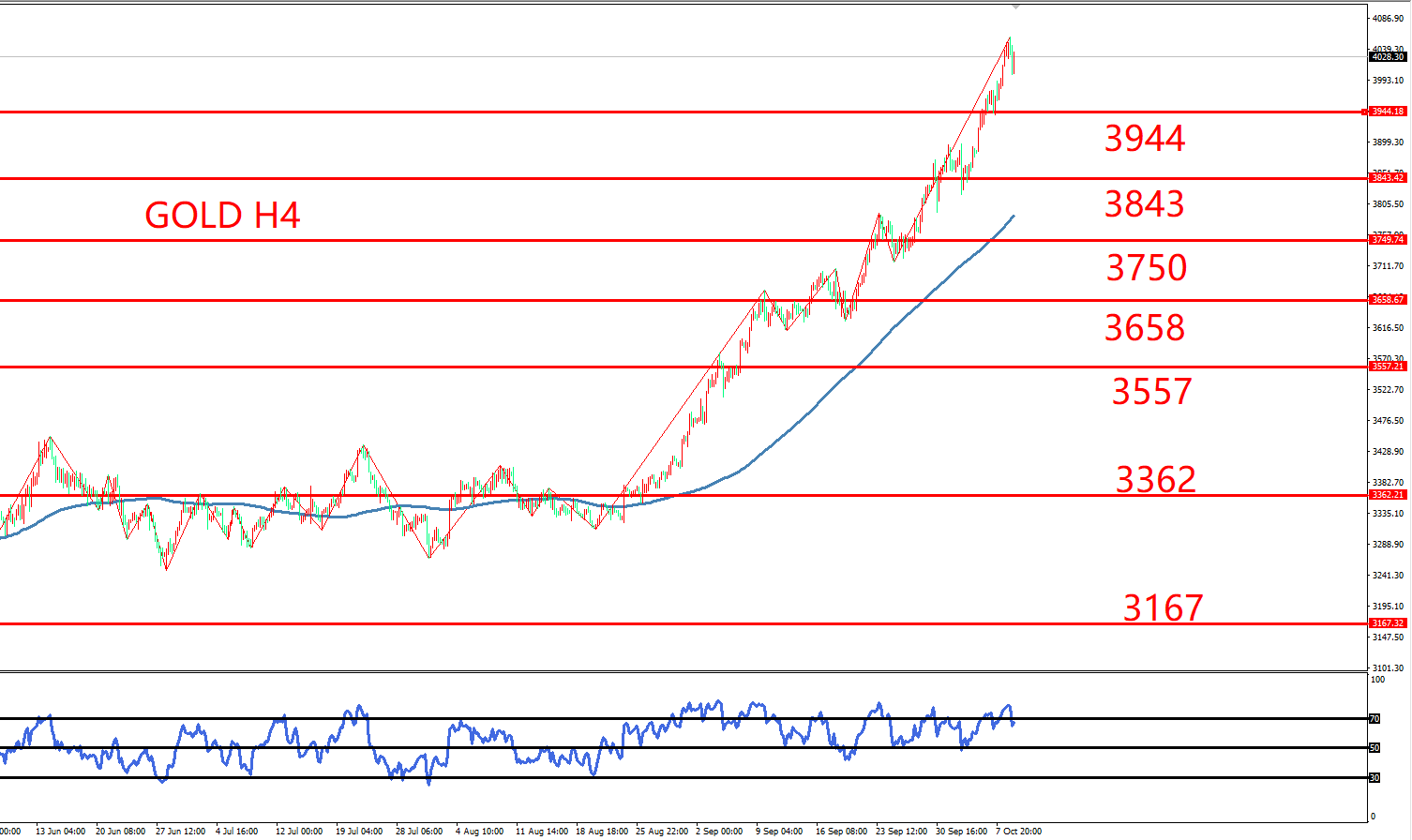The height and width of the screenshot is (840, 1412).
Task: Select the 3944.18 red price tag on axis
Action: (1387, 112)
